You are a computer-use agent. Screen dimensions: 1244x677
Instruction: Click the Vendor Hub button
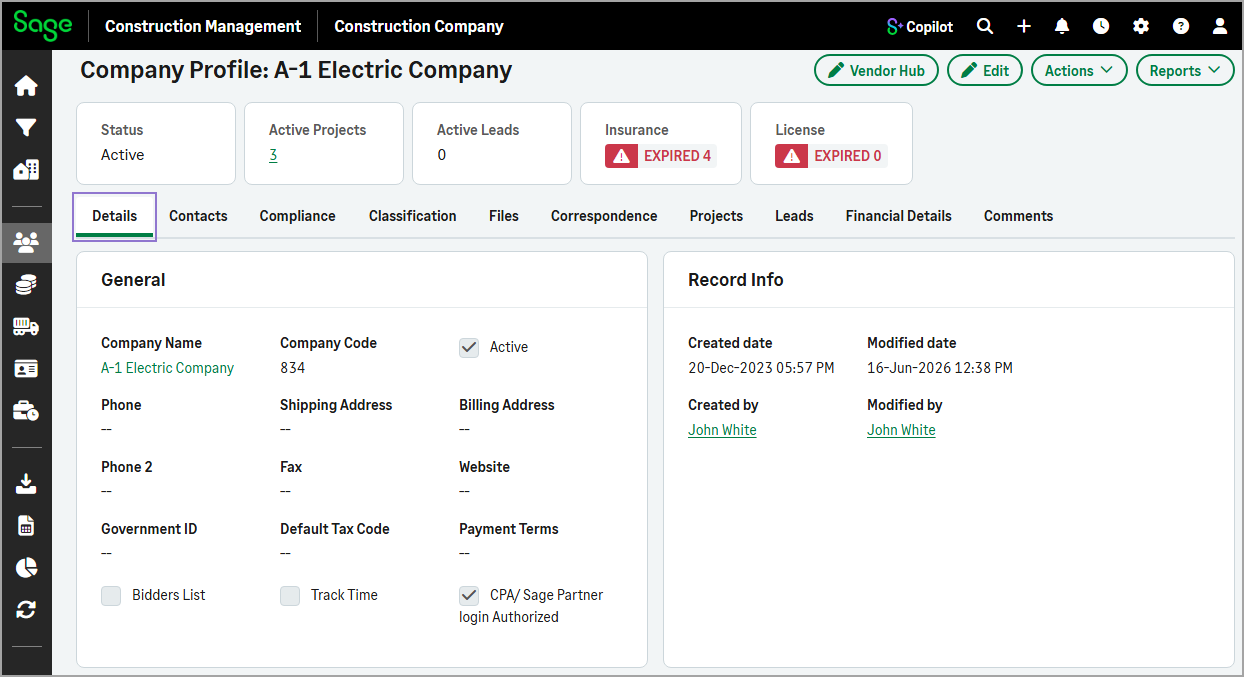[876, 70]
